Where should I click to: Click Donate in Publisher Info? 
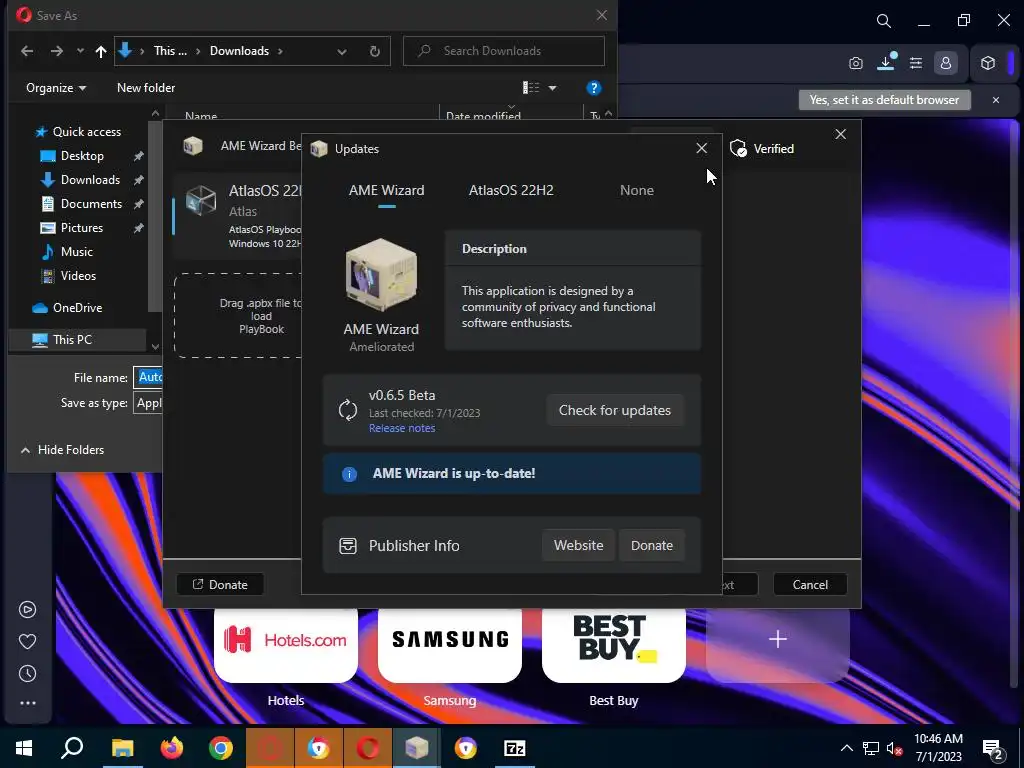point(651,545)
